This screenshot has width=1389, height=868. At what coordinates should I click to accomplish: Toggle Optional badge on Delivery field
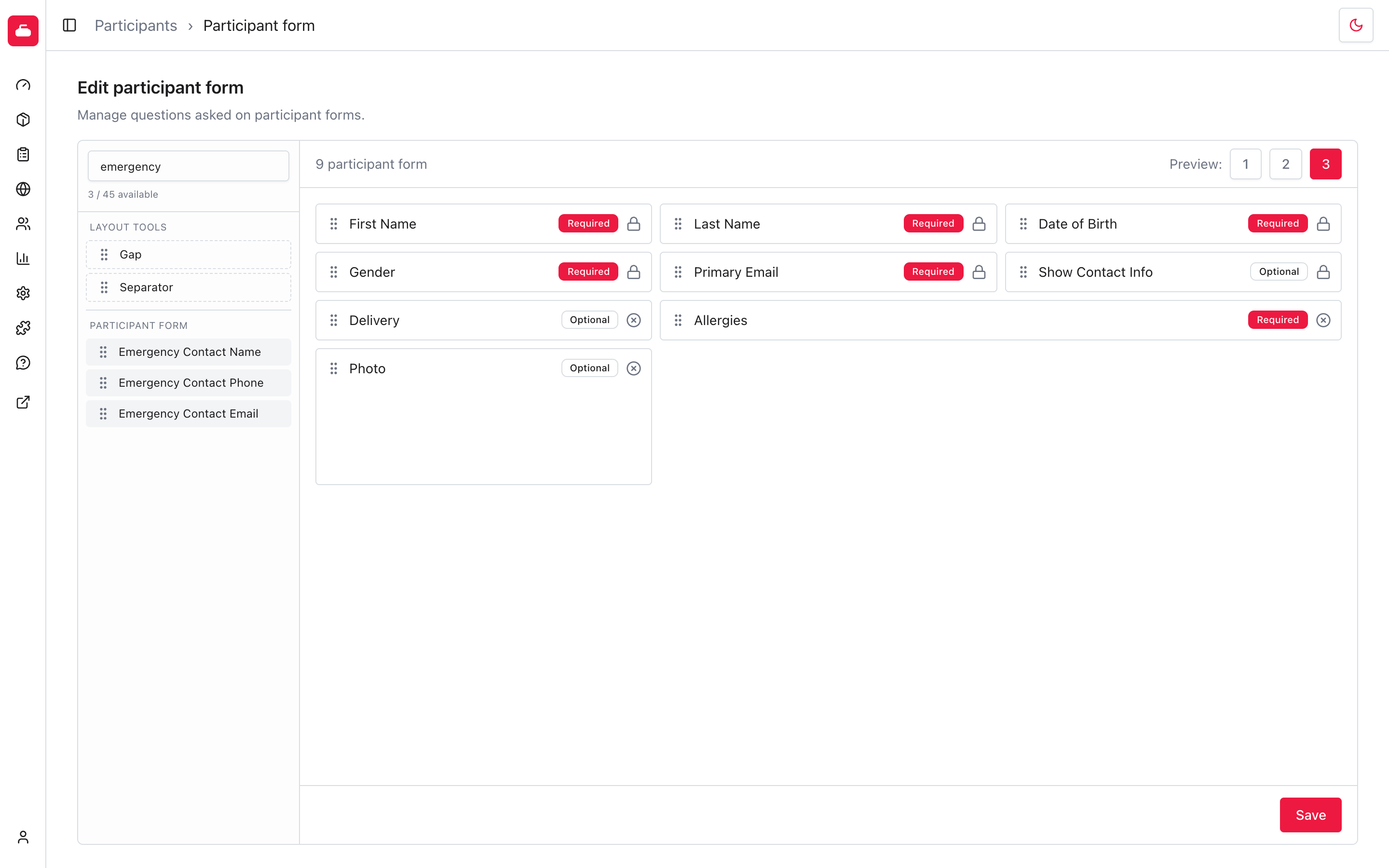point(589,320)
